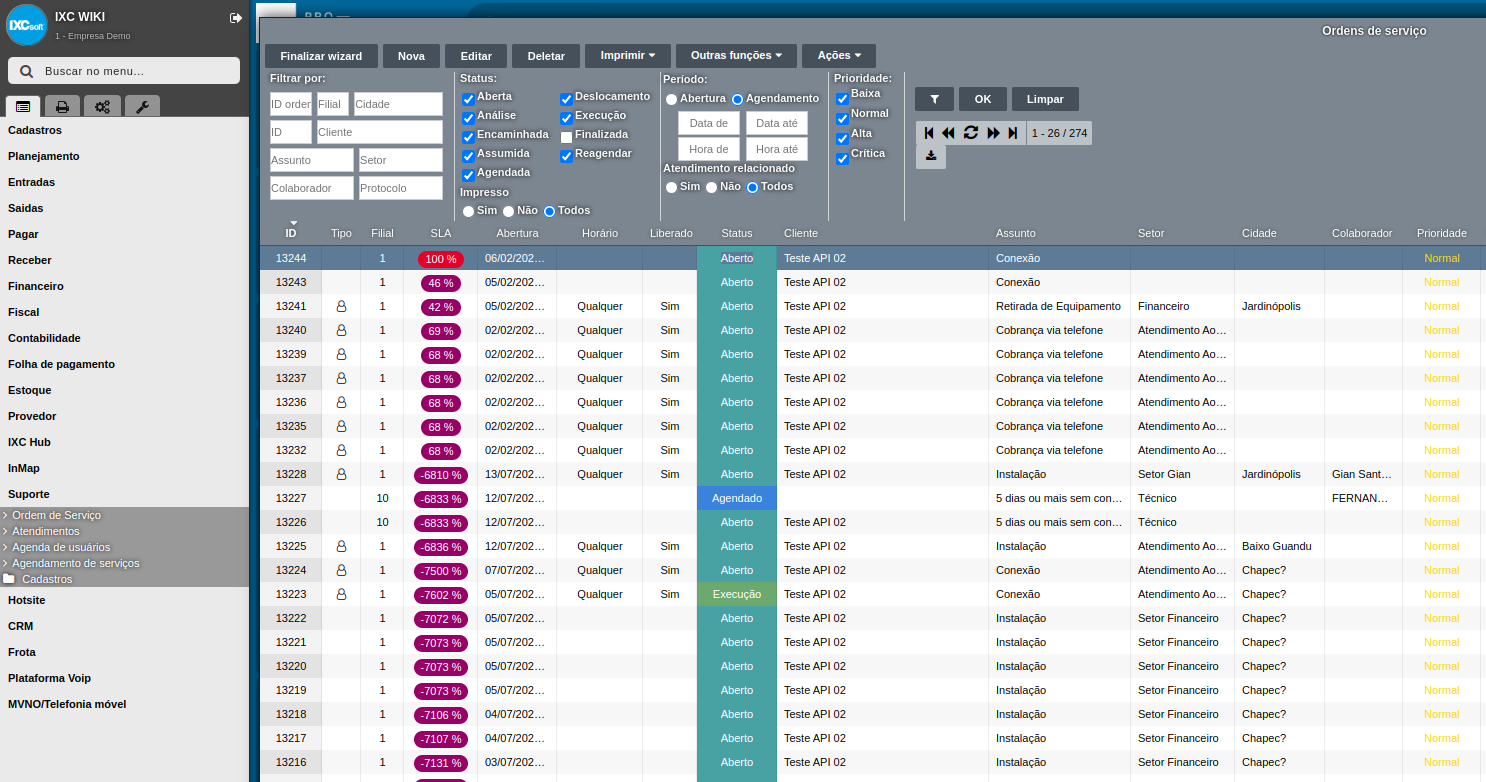The image size is (1486, 782).
Task: Click the IXCsoft logo
Action: coord(27,25)
